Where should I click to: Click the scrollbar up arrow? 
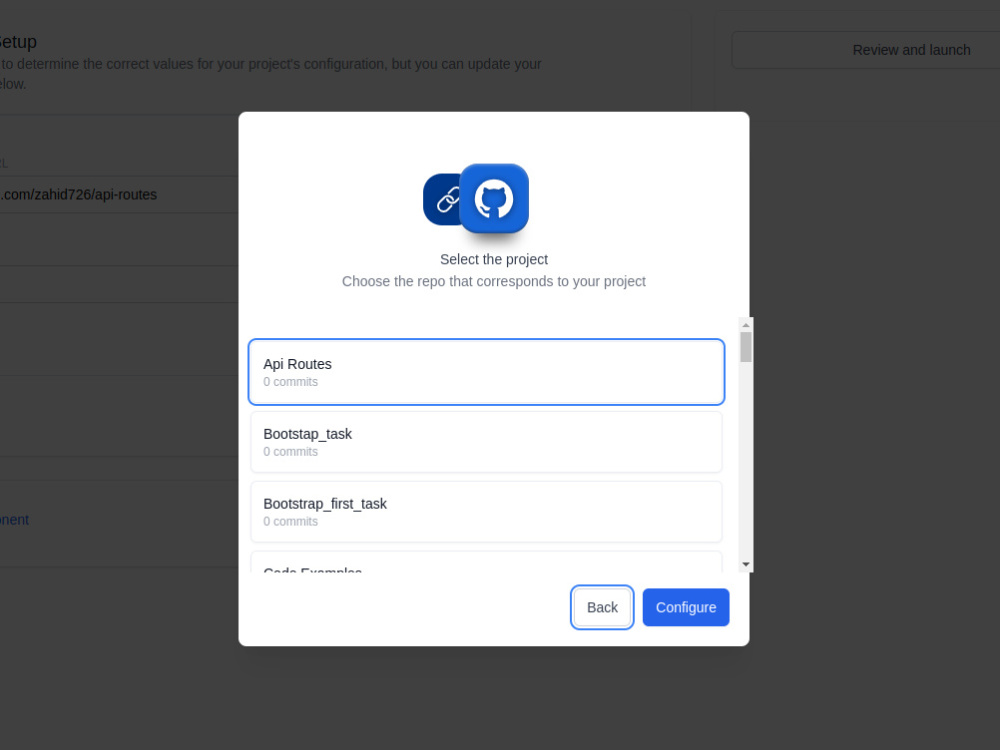(x=746, y=325)
